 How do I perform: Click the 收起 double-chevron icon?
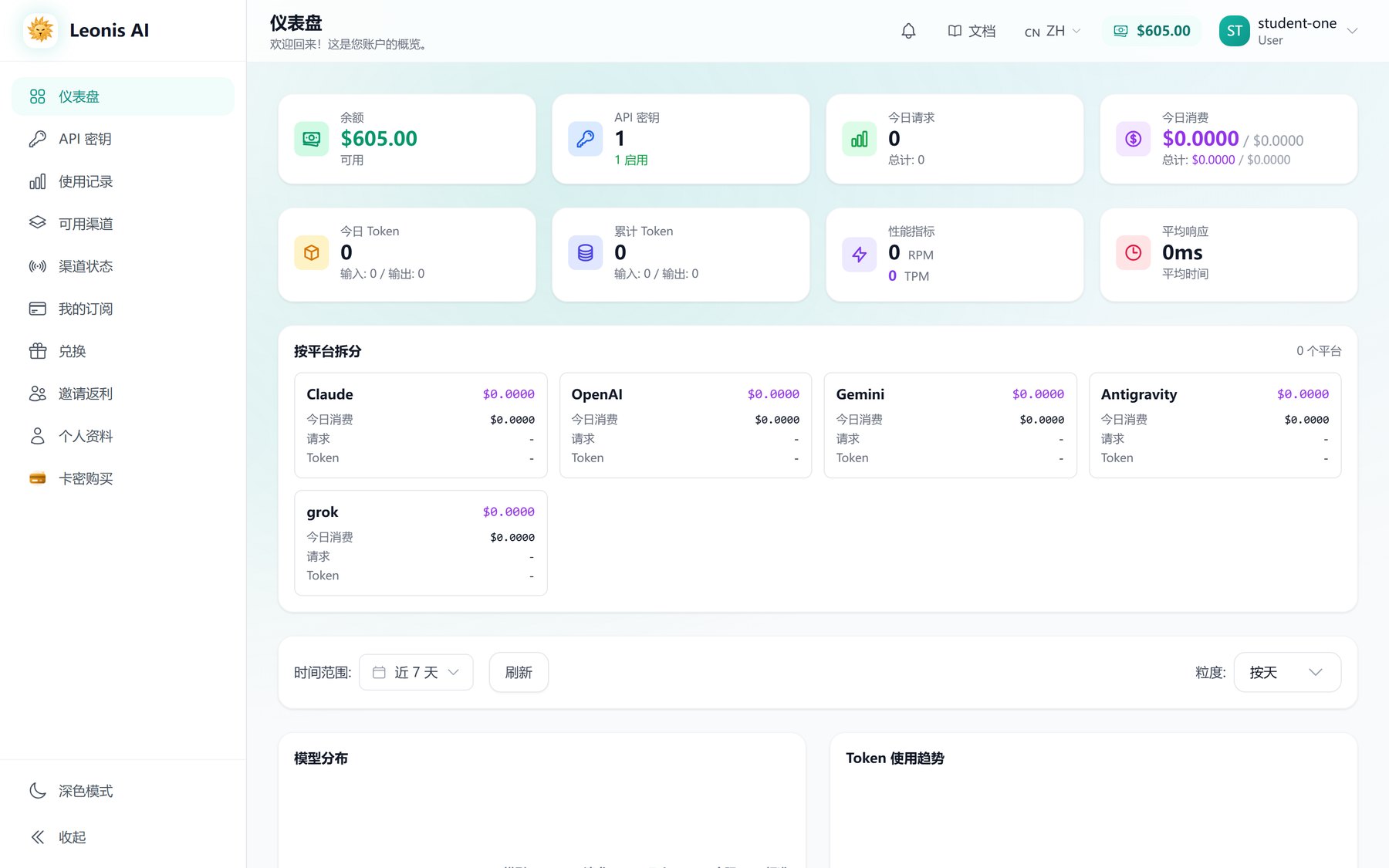pos(37,837)
